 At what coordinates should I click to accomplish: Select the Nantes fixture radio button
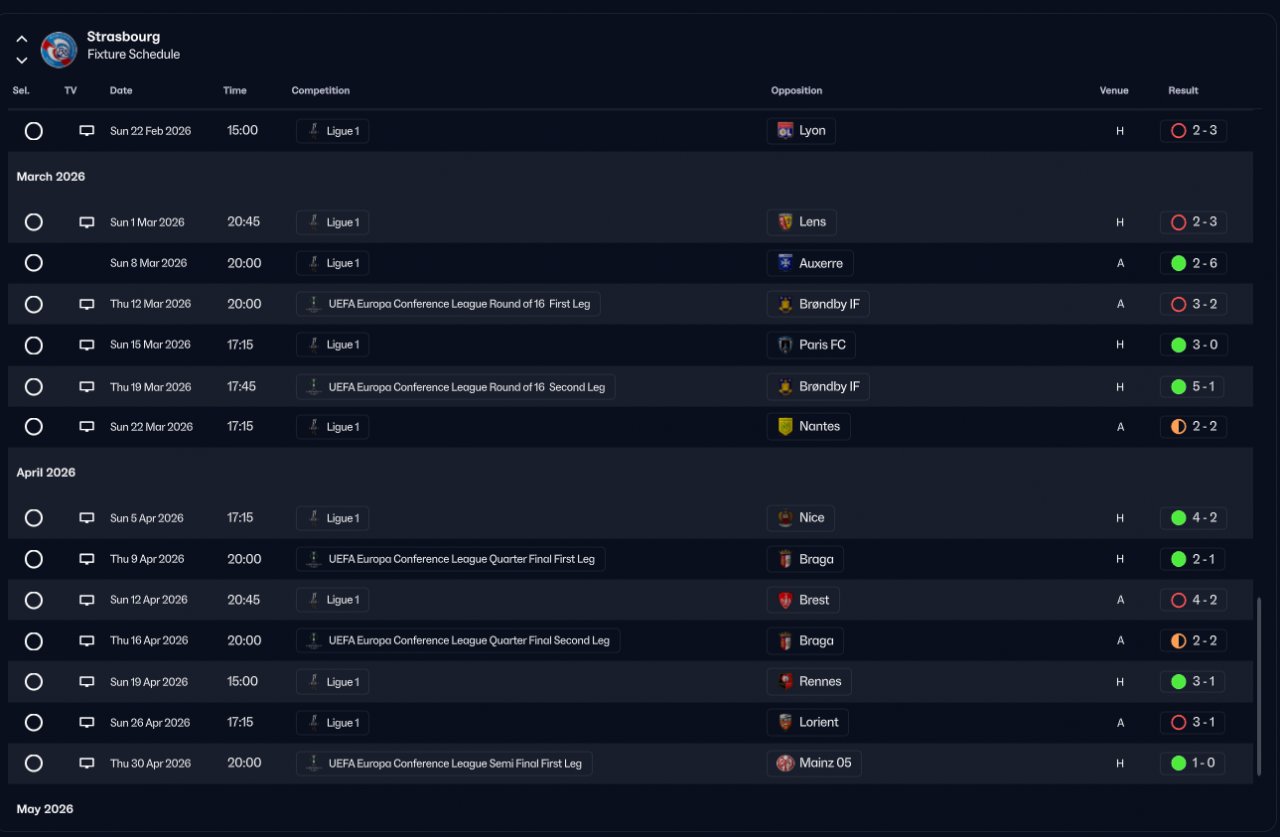point(34,427)
